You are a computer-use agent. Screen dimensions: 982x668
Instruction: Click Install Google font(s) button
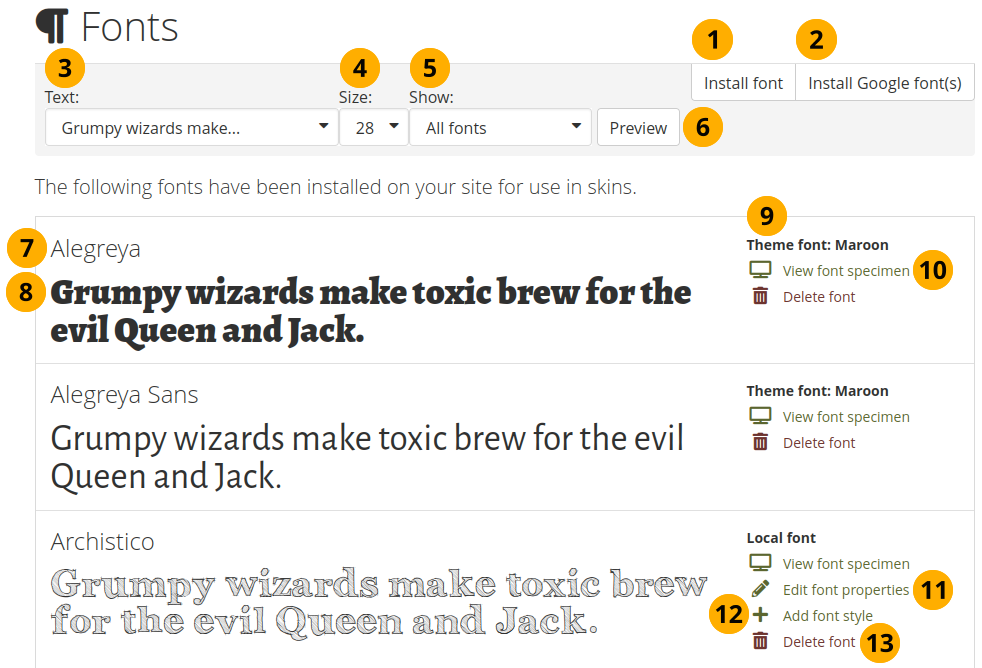(x=884, y=83)
